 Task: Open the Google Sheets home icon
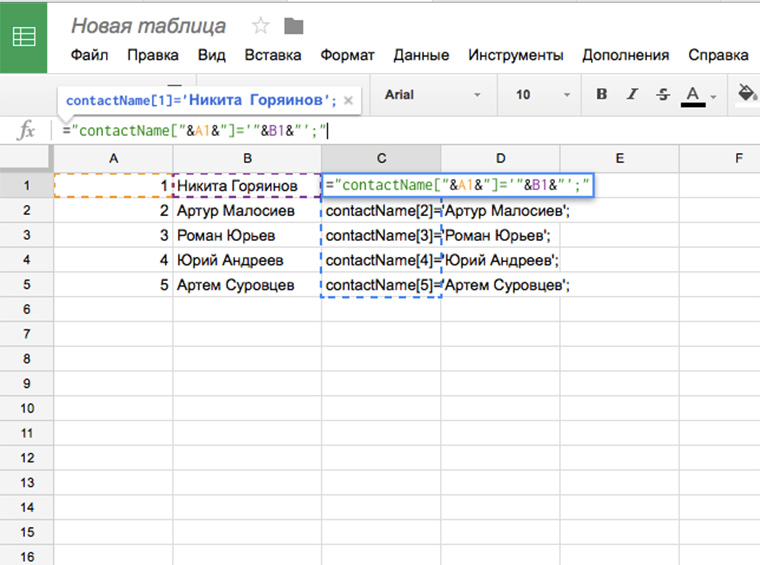click(x=23, y=37)
